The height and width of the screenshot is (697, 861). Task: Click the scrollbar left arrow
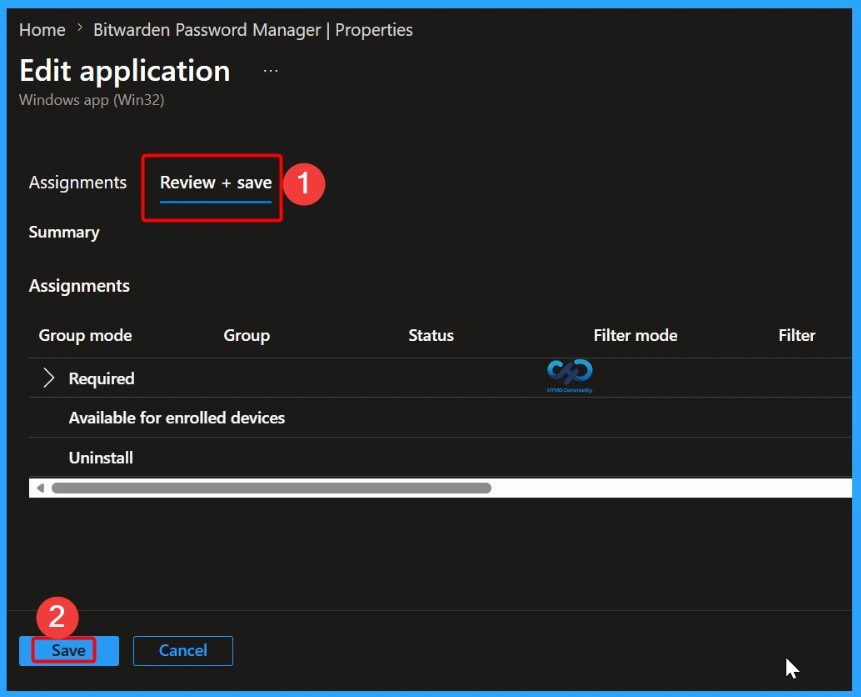(x=40, y=488)
